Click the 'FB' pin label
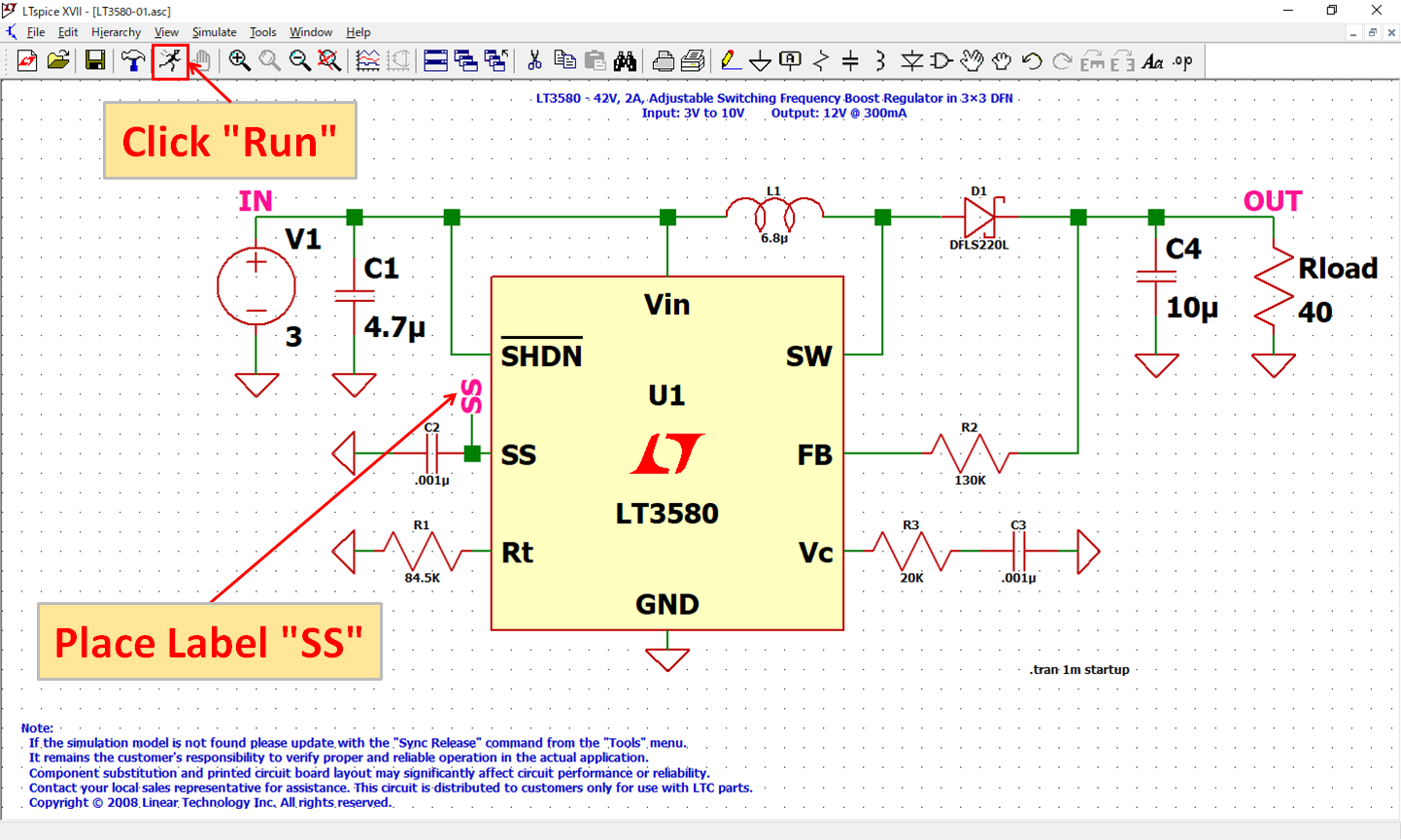Screen dimensions: 1401x840 tap(815, 454)
